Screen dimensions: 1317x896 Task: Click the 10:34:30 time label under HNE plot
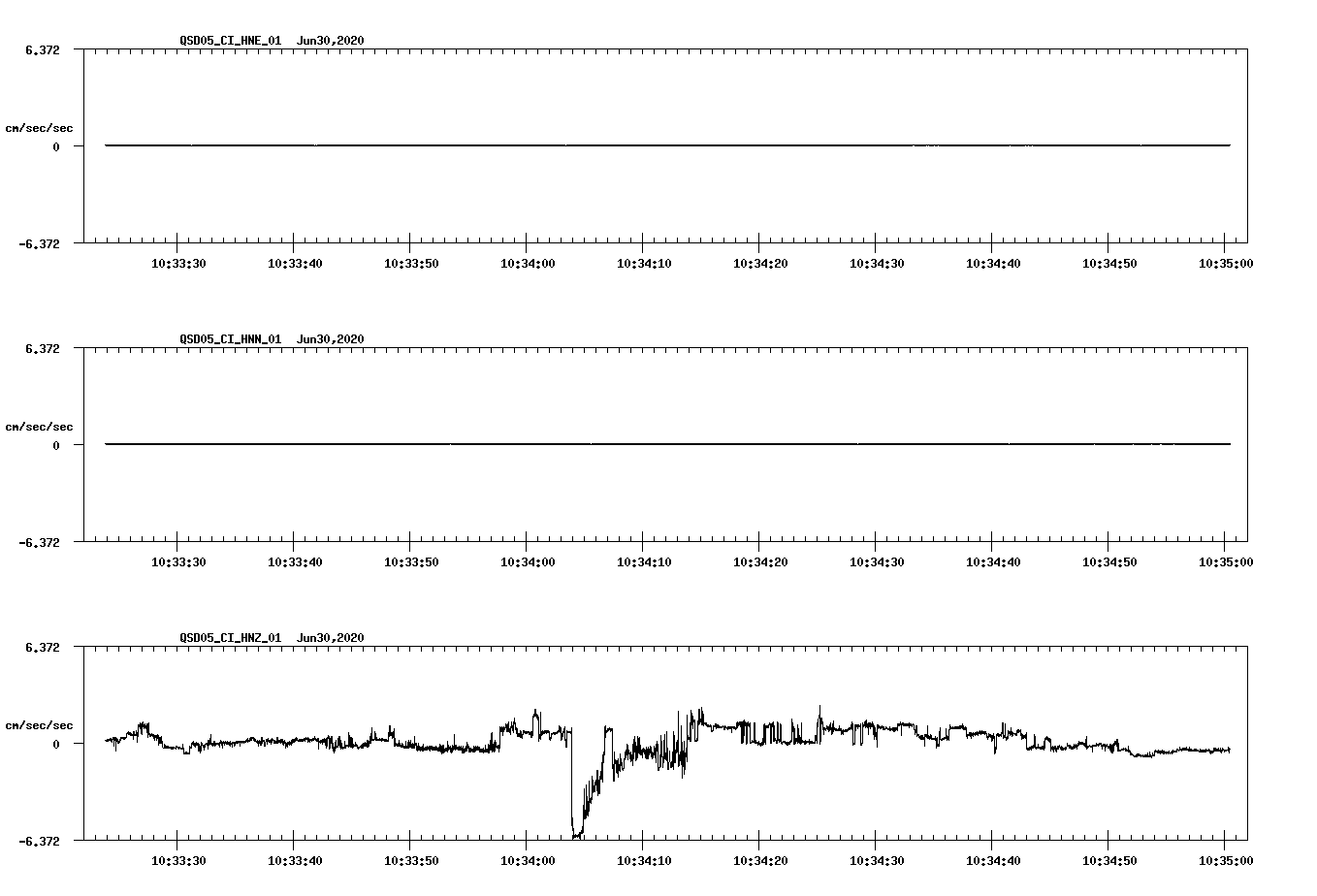(x=877, y=264)
